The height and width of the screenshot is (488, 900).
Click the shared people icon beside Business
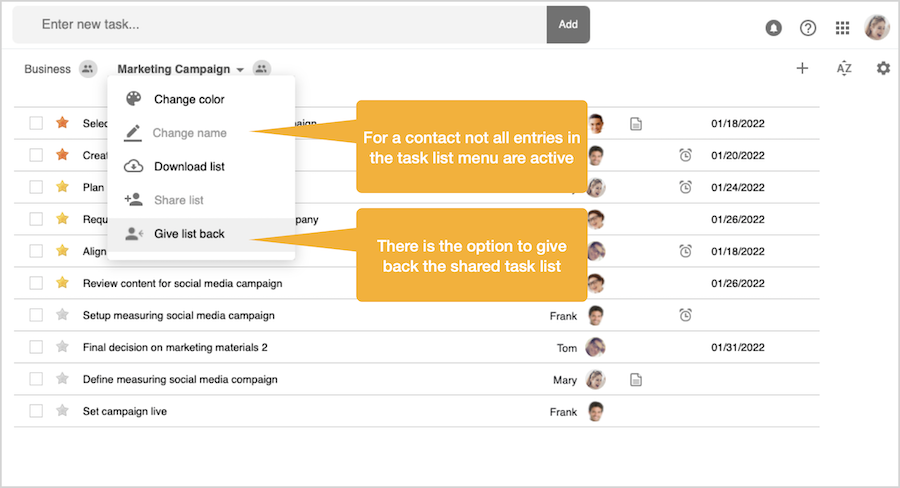[88, 69]
